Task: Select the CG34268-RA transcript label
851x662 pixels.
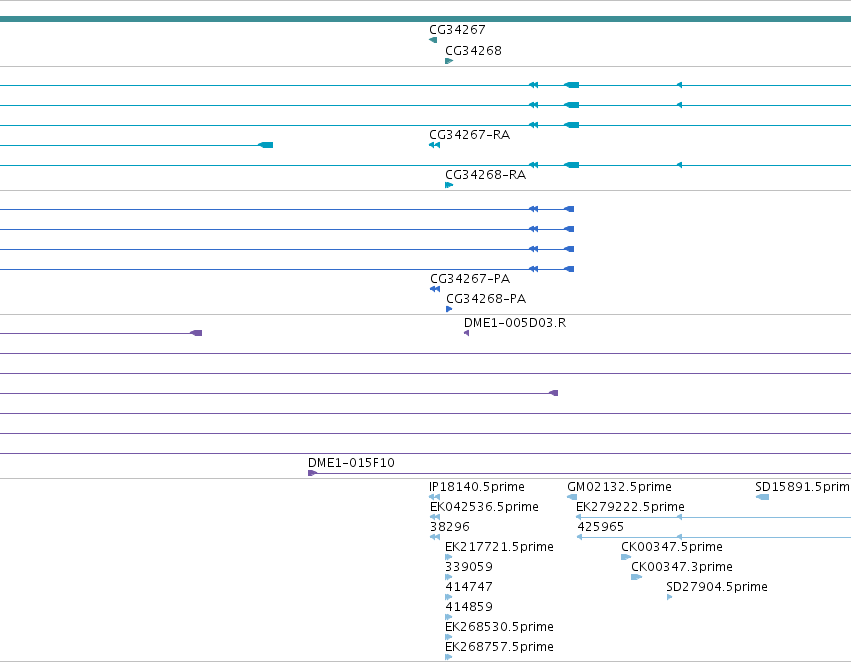Action: point(485,175)
